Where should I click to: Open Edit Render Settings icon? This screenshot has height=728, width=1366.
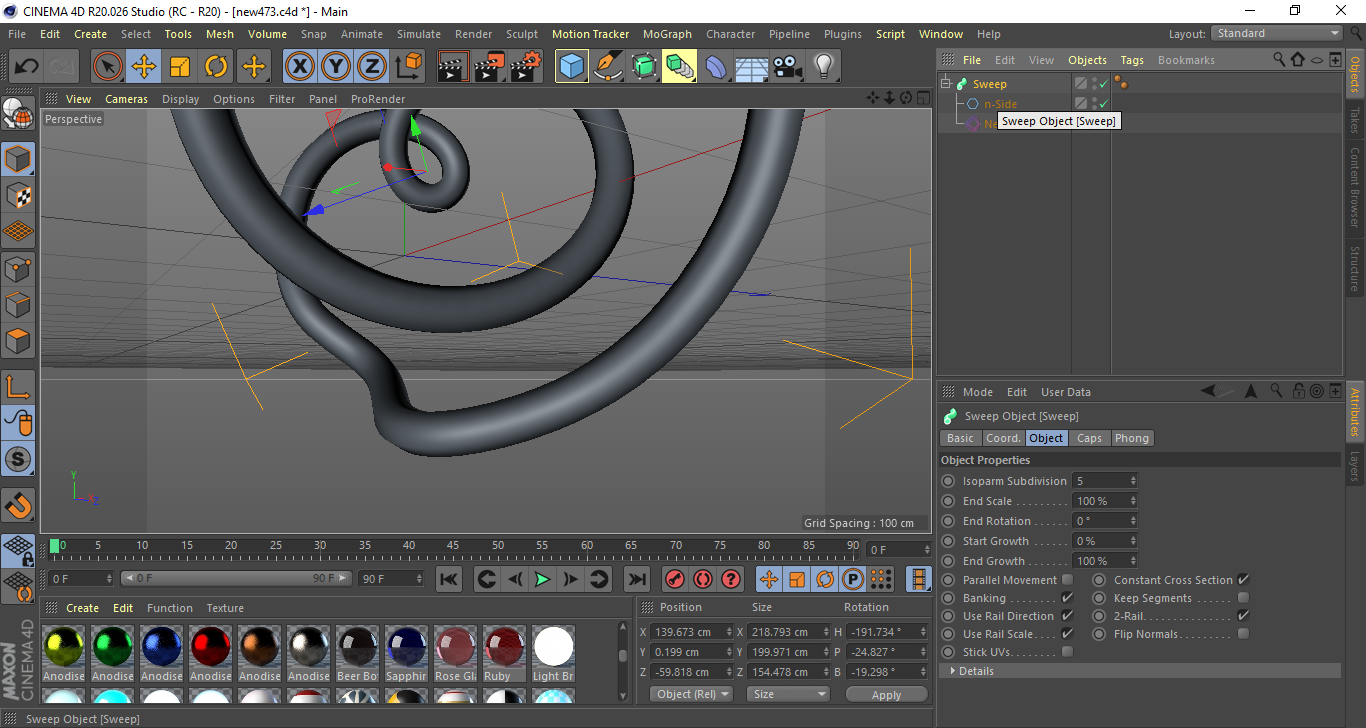(526, 67)
